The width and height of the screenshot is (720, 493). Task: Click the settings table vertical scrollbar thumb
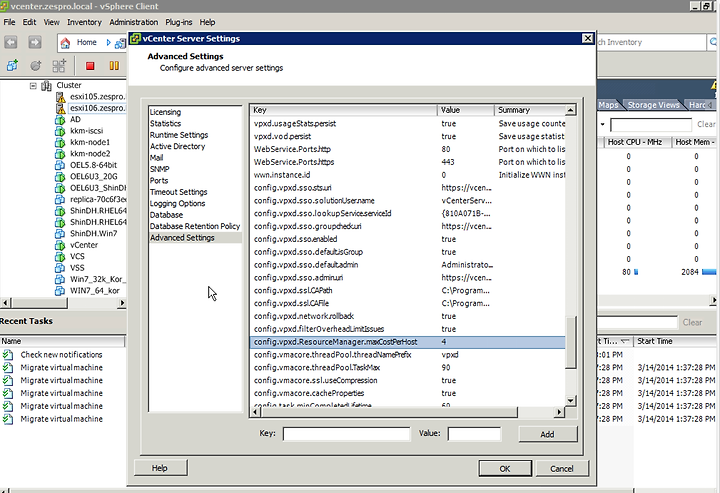570,342
